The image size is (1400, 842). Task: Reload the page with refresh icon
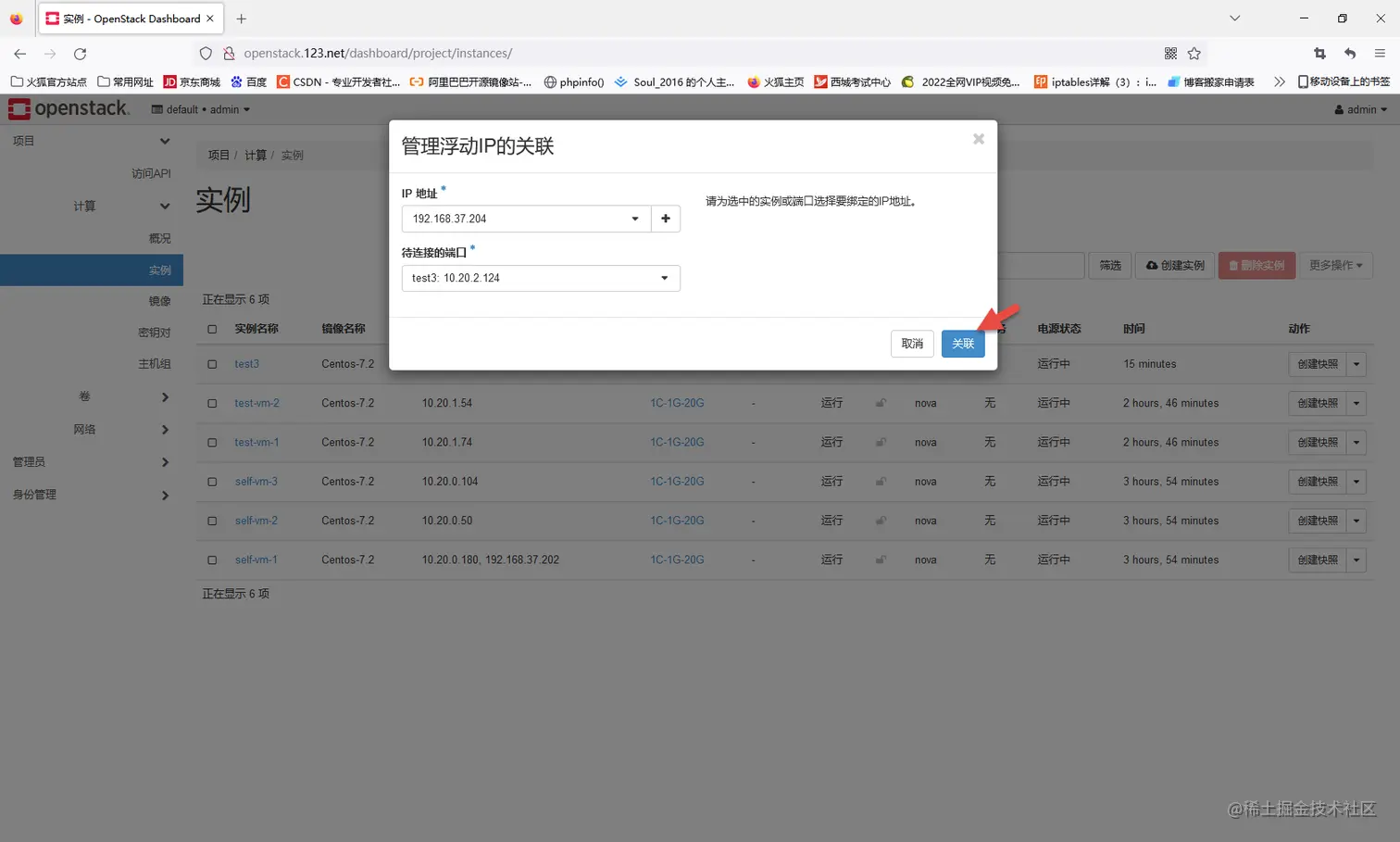click(81, 54)
